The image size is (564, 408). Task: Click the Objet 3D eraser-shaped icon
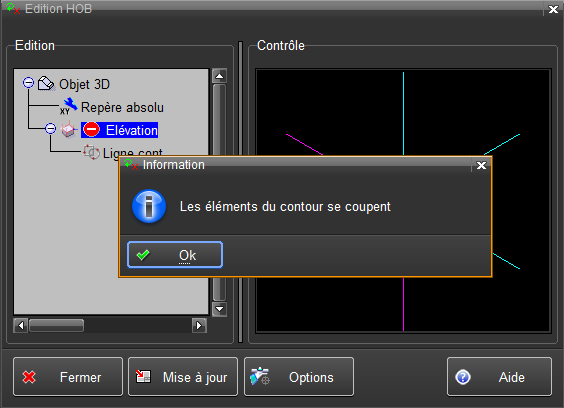tap(46, 84)
